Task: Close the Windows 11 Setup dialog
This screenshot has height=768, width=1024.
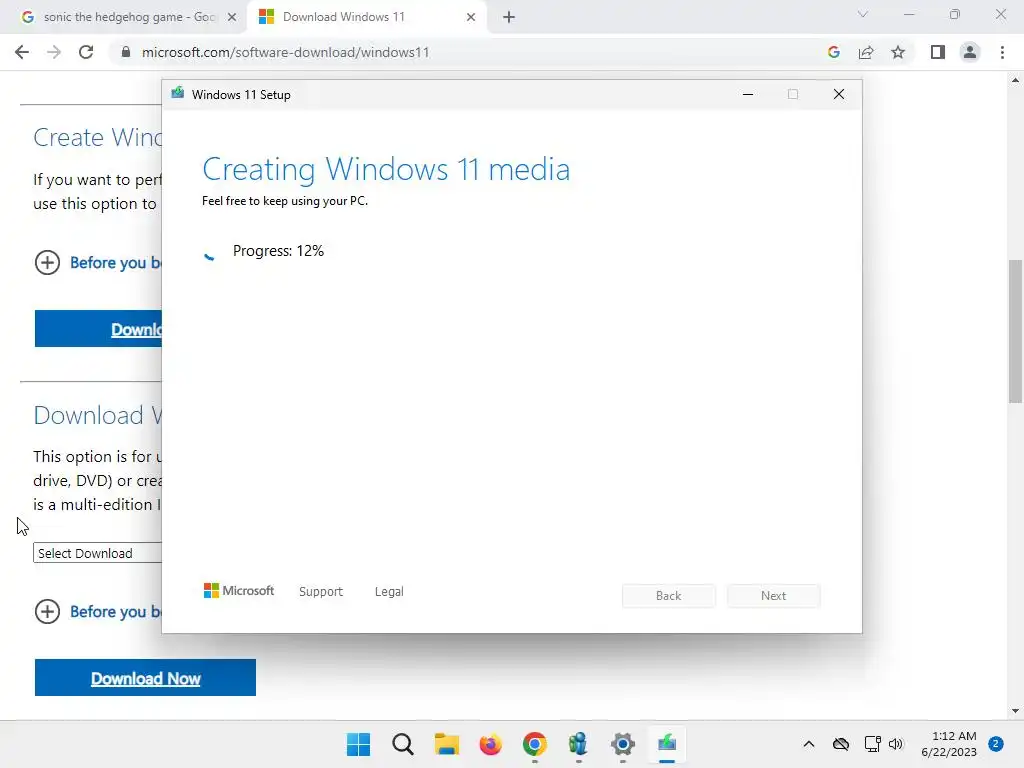Action: pyautogui.click(x=839, y=95)
